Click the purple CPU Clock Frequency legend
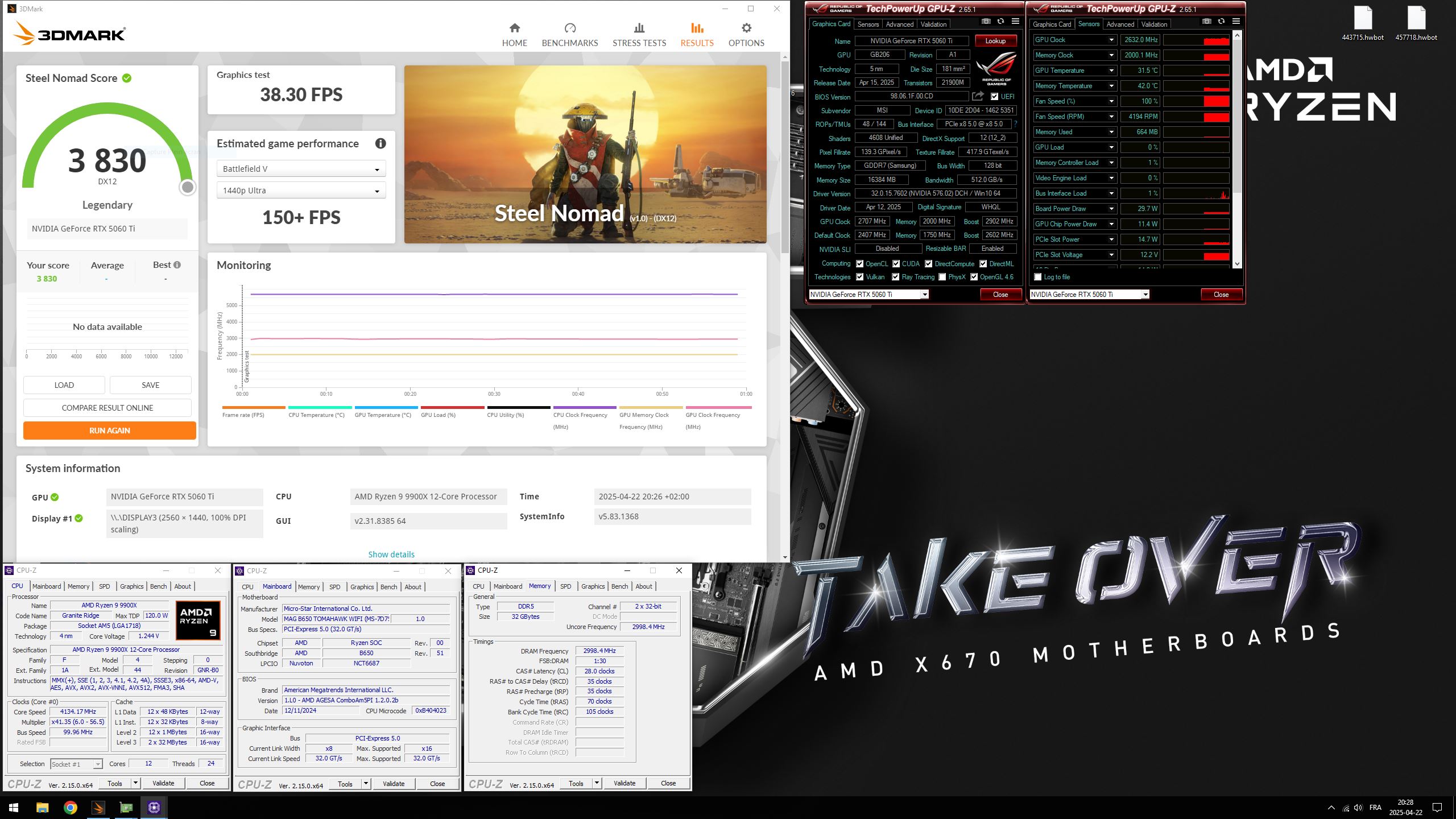The image size is (1456, 819). [584, 417]
